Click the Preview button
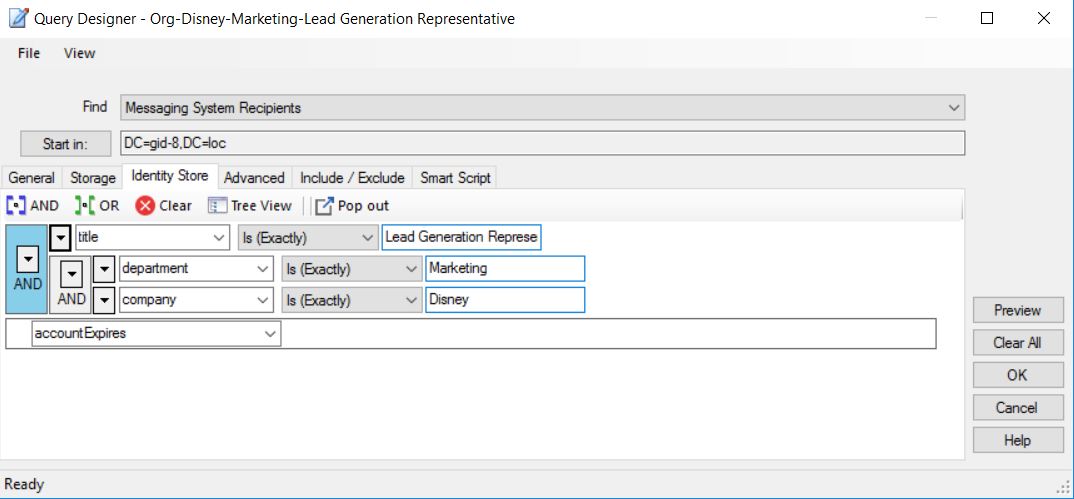1074x499 pixels. click(1017, 310)
